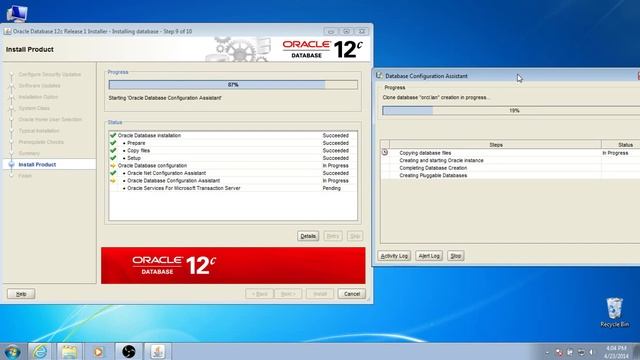Screen dimensions: 640x360
Task: Open Windows Media Player taskbar icon
Action: pyautogui.click(x=98, y=351)
